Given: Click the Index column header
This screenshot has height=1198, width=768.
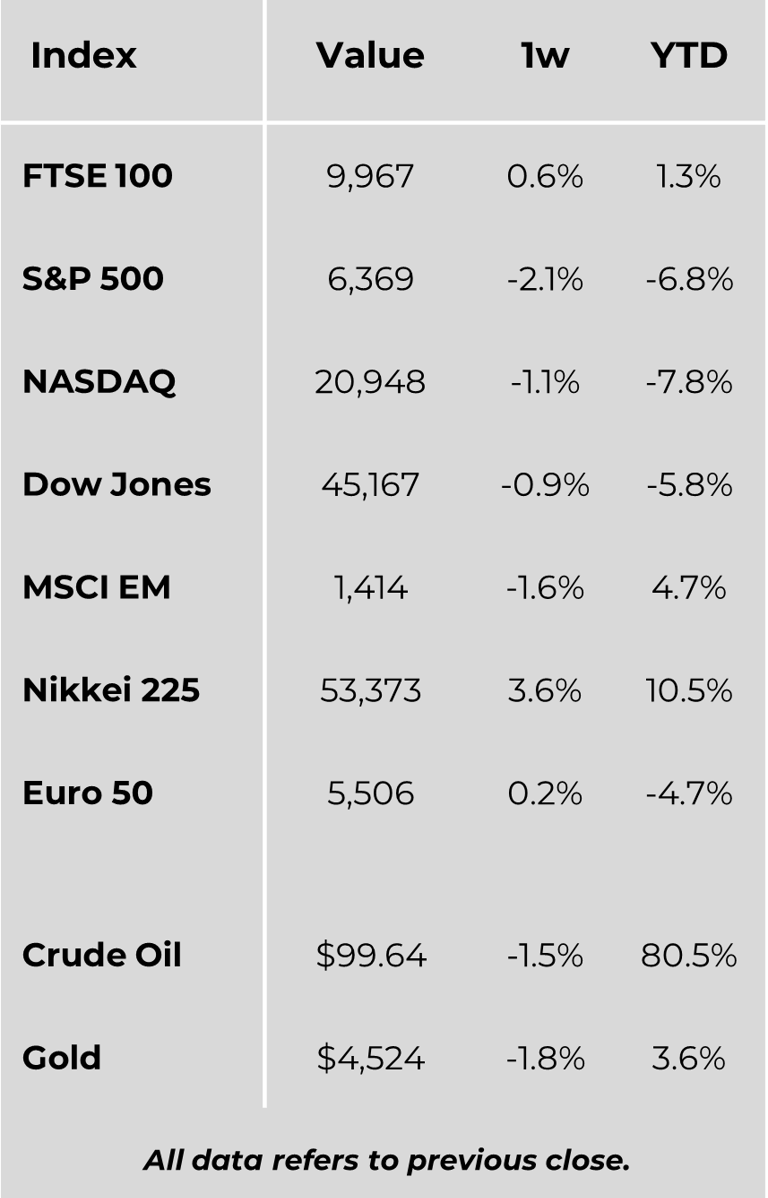Looking at the screenshot, I should pyautogui.click(x=83, y=55).
